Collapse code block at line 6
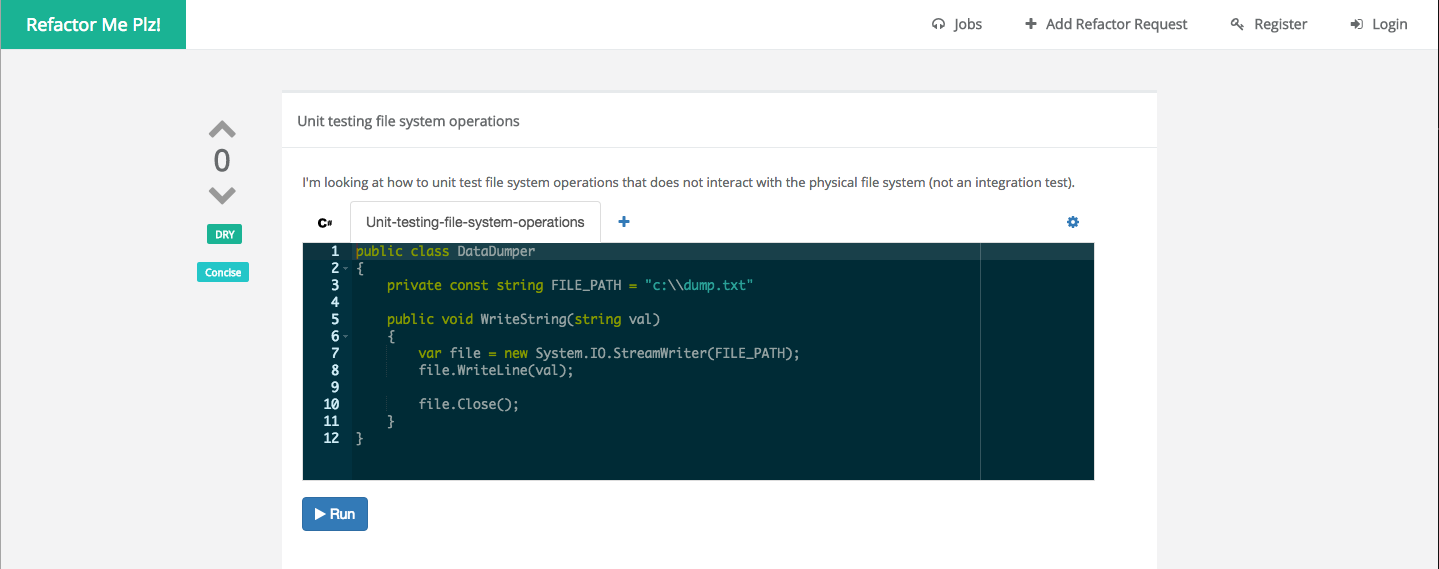The image size is (1439, 569). [x=345, y=336]
